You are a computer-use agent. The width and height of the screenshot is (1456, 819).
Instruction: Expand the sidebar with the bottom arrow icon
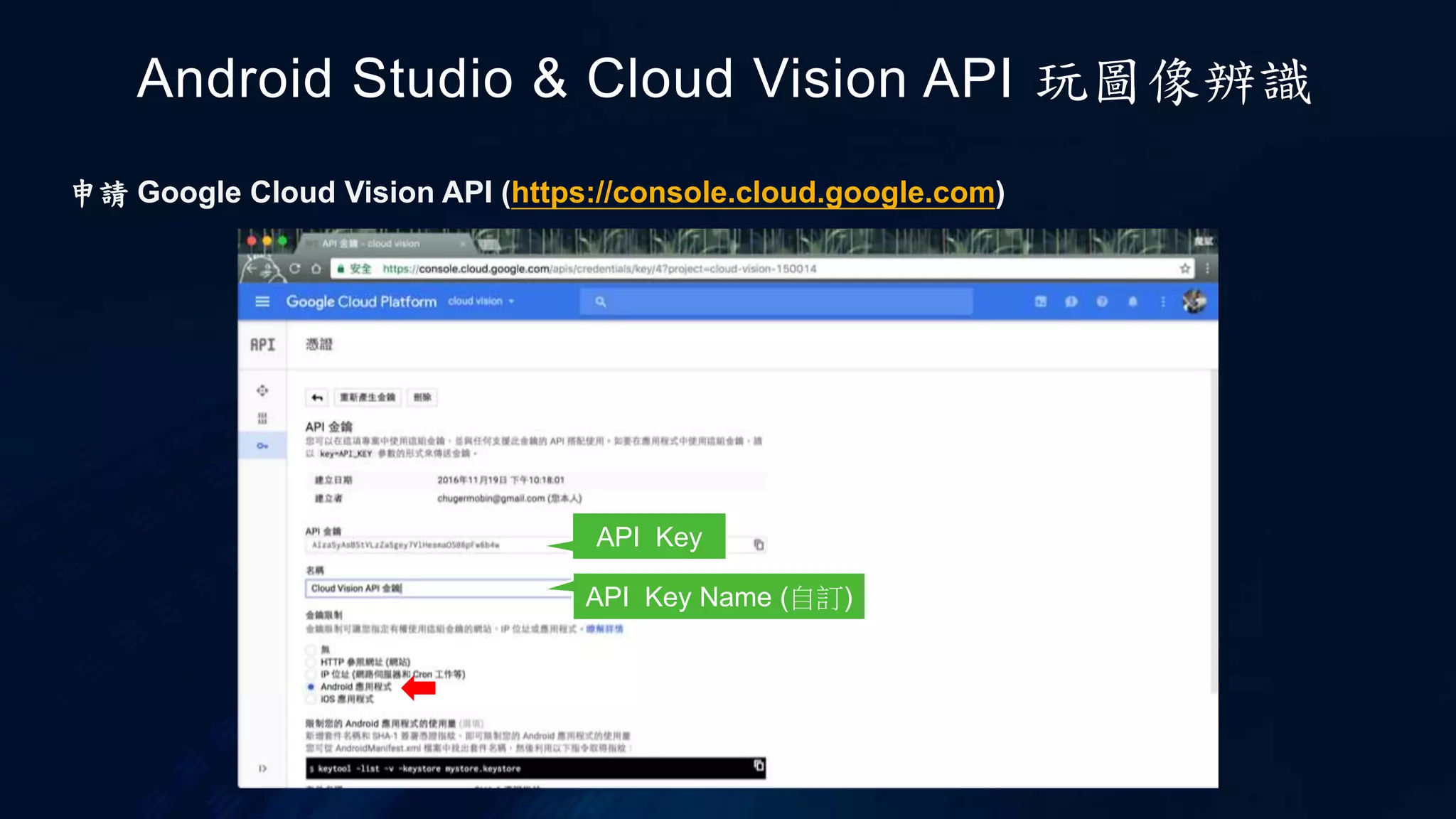click(262, 769)
